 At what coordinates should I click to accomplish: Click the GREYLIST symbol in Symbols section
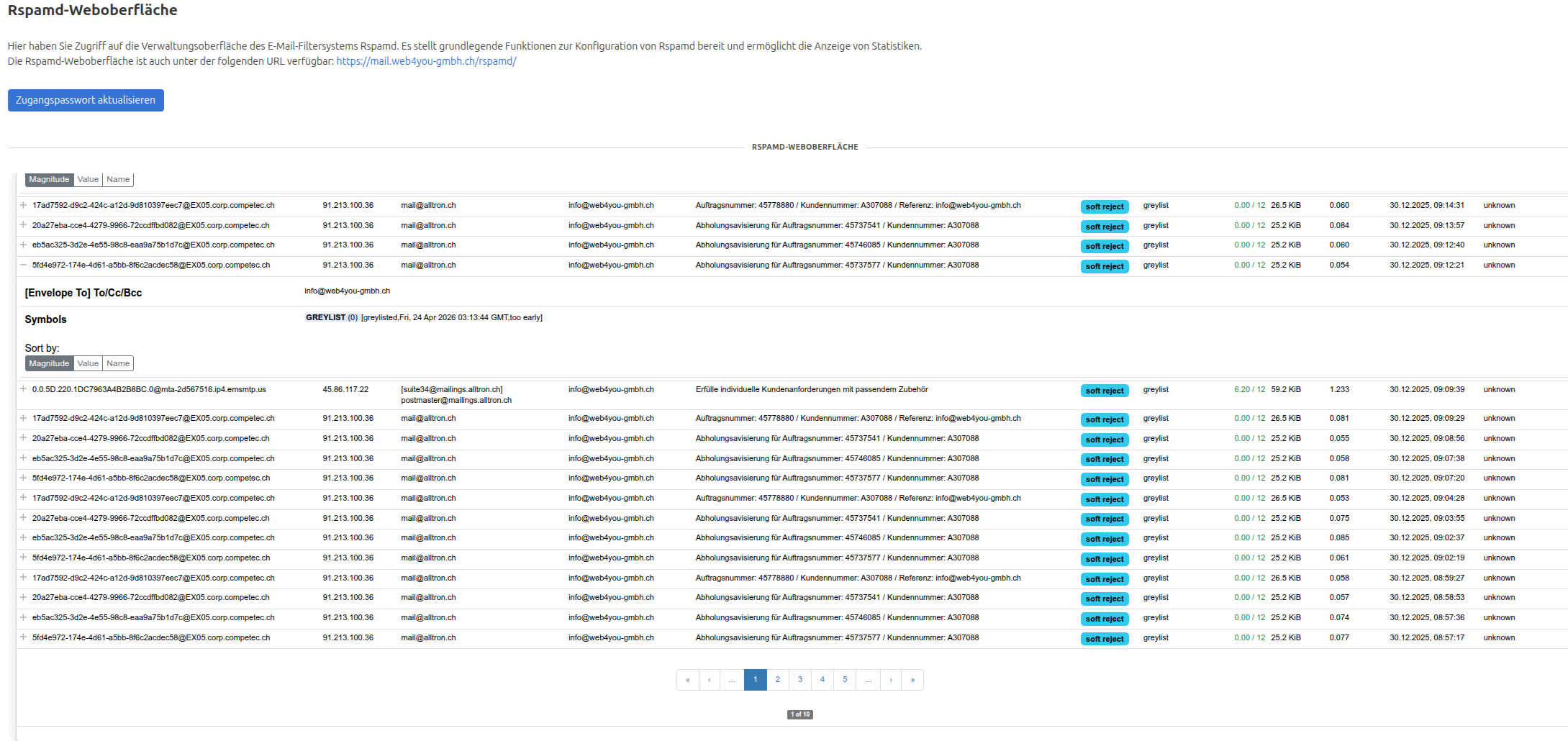click(x=325, y=317)
